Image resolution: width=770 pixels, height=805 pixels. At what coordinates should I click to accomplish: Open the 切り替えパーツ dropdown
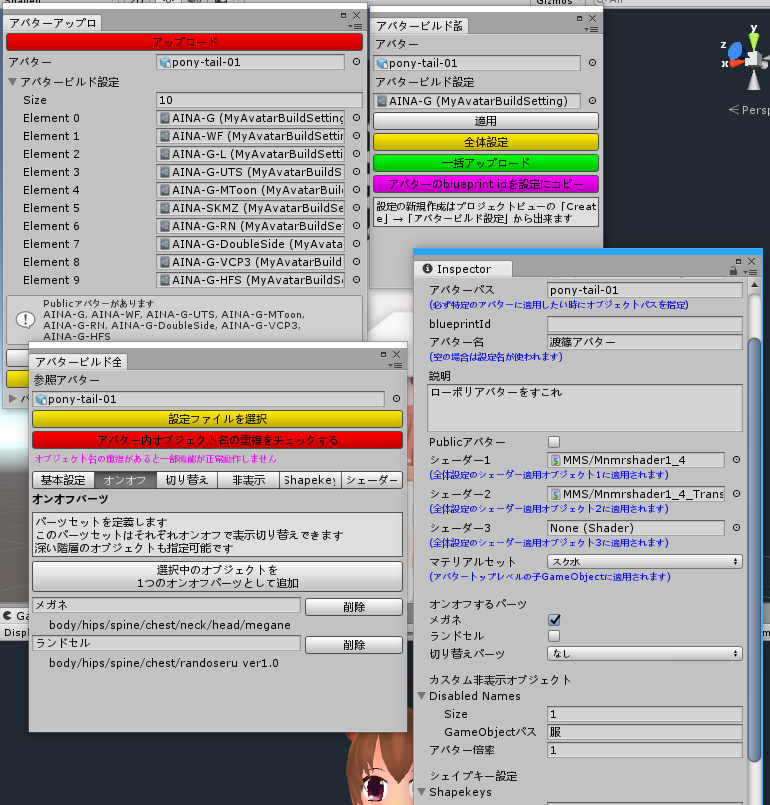(x=644, y=654)
